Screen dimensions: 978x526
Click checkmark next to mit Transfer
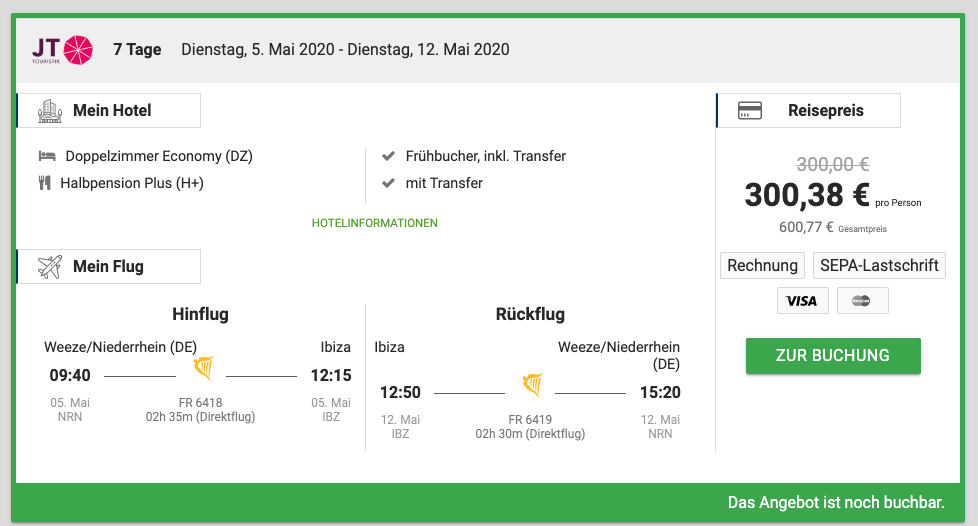pos(388,183)
